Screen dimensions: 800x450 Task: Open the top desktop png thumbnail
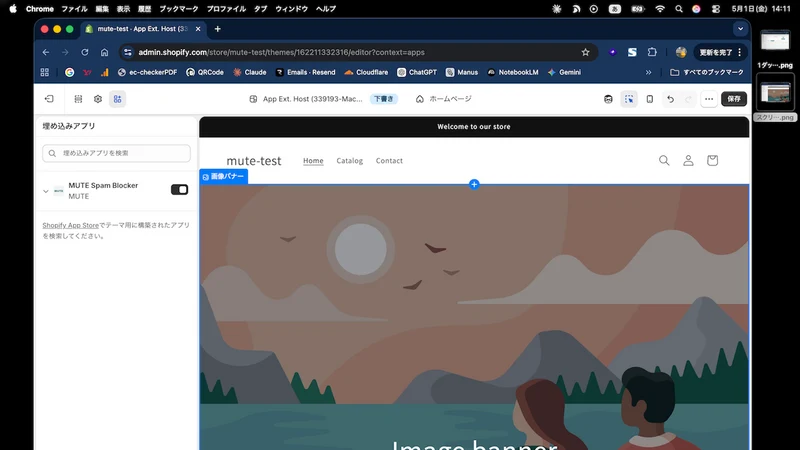point(775,41)
